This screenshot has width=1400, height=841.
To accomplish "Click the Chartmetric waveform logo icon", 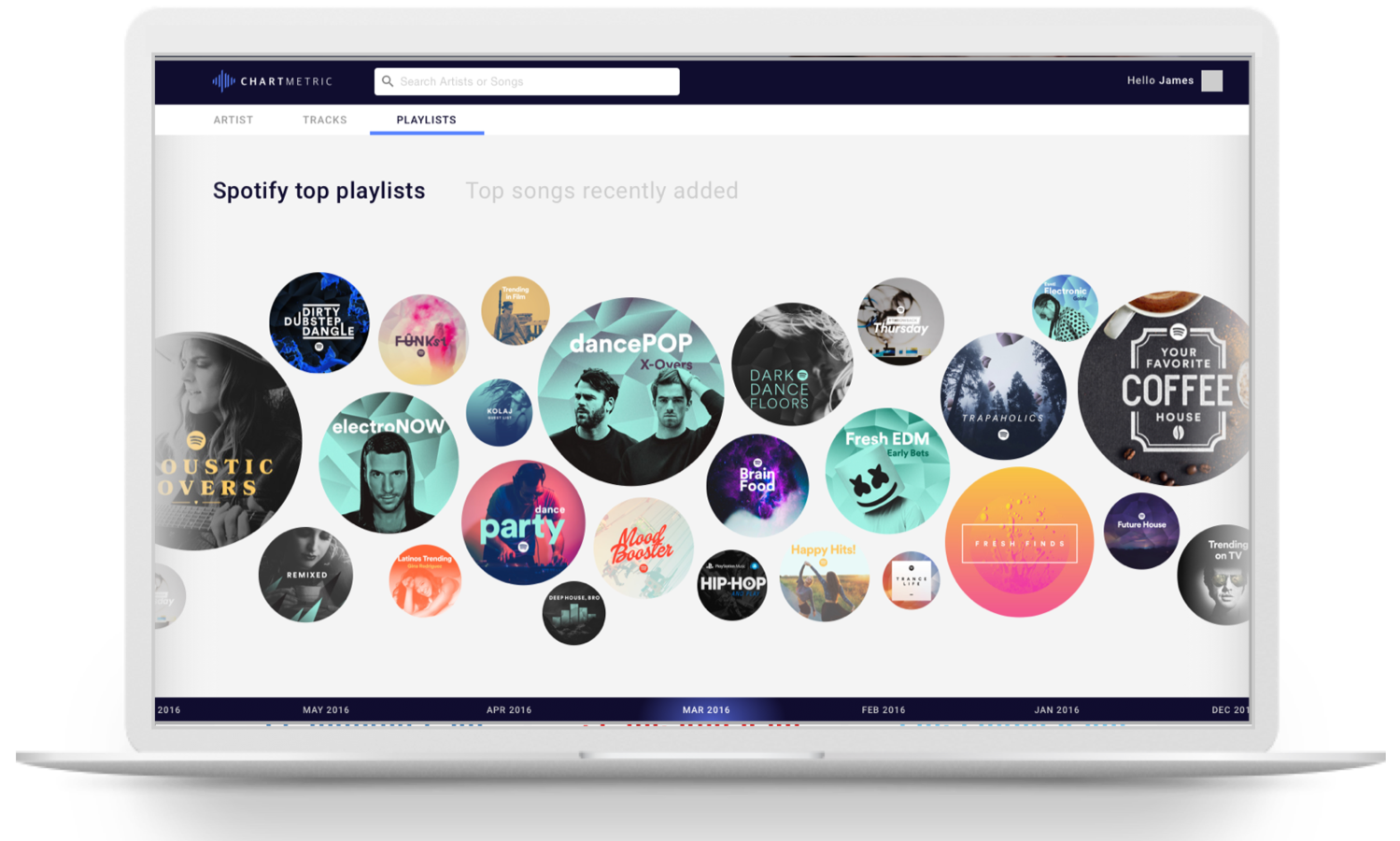I will 223,81.
